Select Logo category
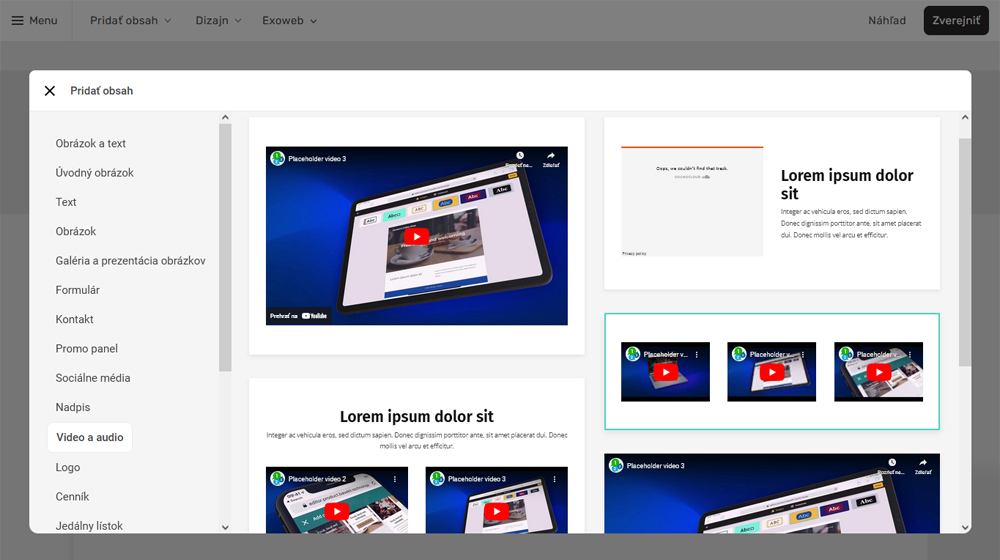Viewport: 1000px width, 560px height. point(68,468)
